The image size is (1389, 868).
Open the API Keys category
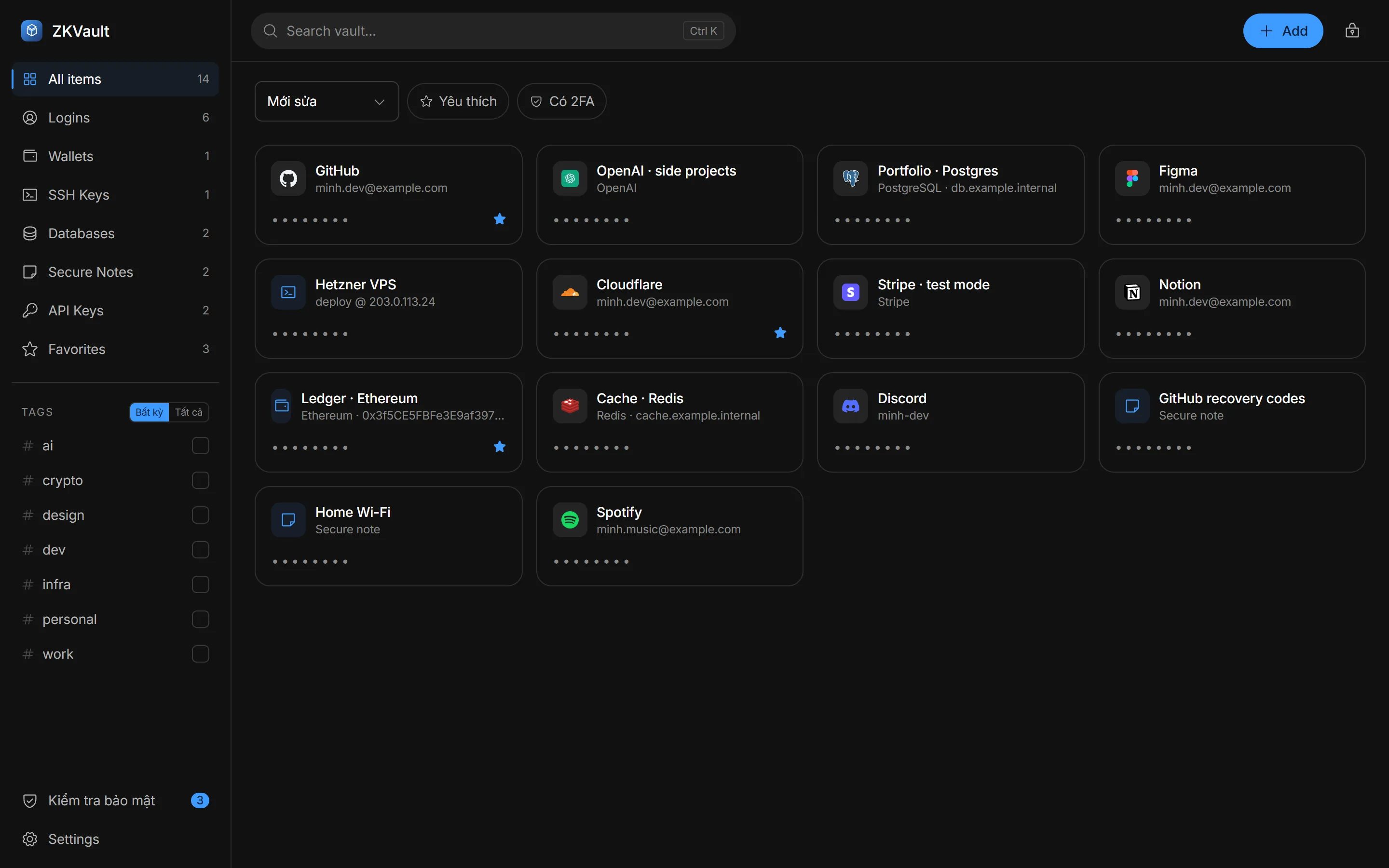pos(115,311)
